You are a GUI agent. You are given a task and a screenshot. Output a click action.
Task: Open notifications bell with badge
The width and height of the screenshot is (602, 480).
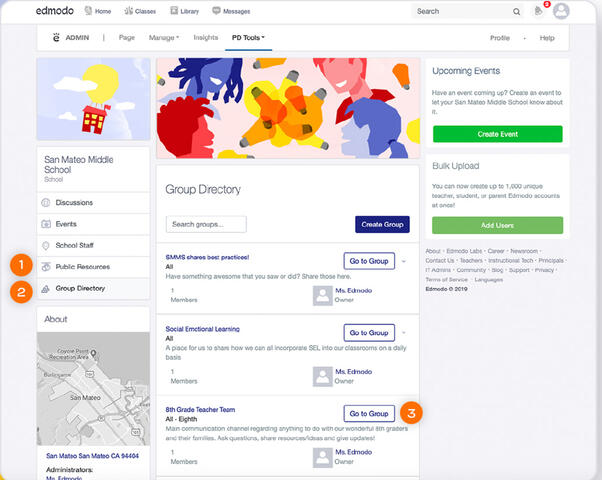(x=539, y=11)
